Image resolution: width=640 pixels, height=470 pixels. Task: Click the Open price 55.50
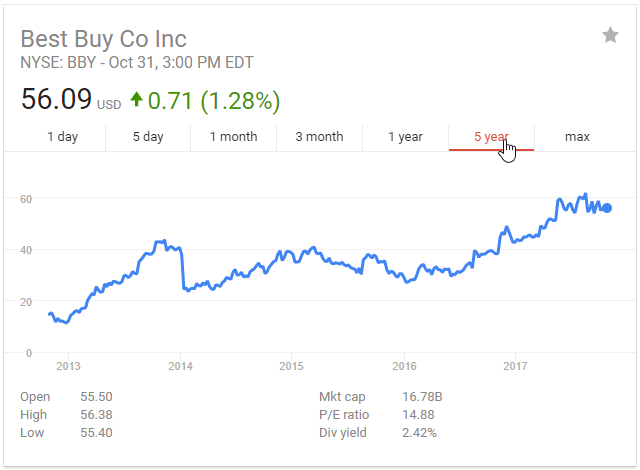tap(96, 397)
